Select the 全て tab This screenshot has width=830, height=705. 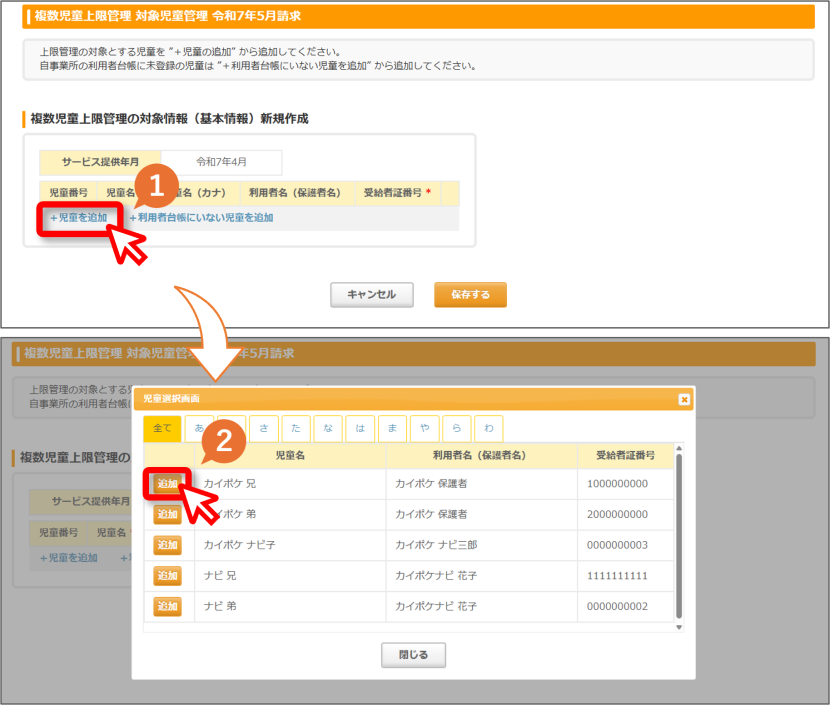[x=163, y=428]
